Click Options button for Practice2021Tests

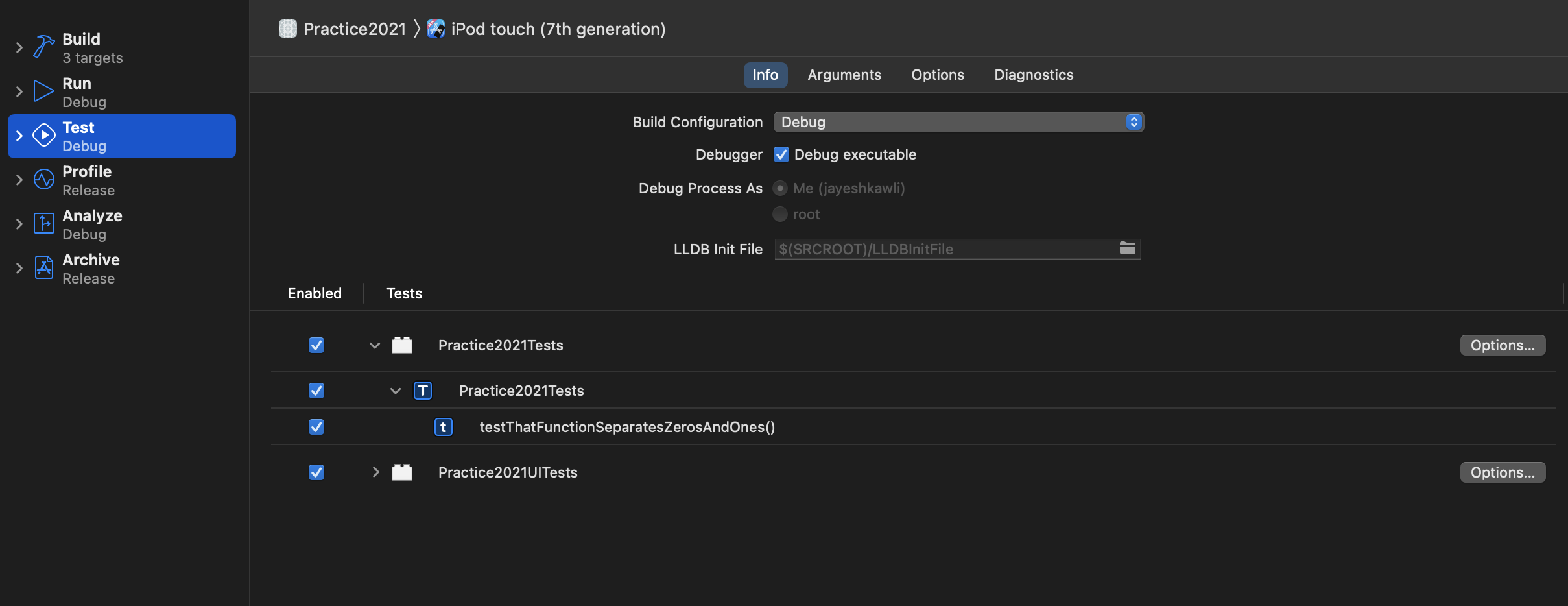point(1503,345)
